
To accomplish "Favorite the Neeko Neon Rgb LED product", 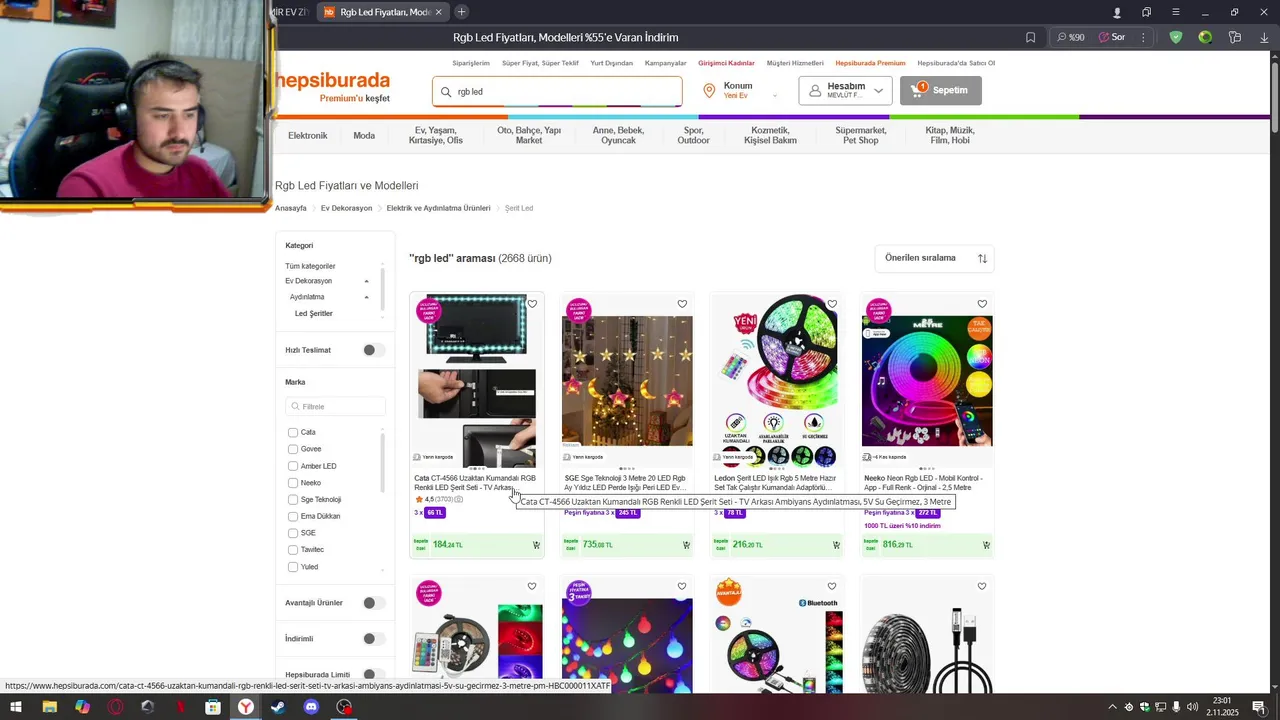I will [982, 304].
